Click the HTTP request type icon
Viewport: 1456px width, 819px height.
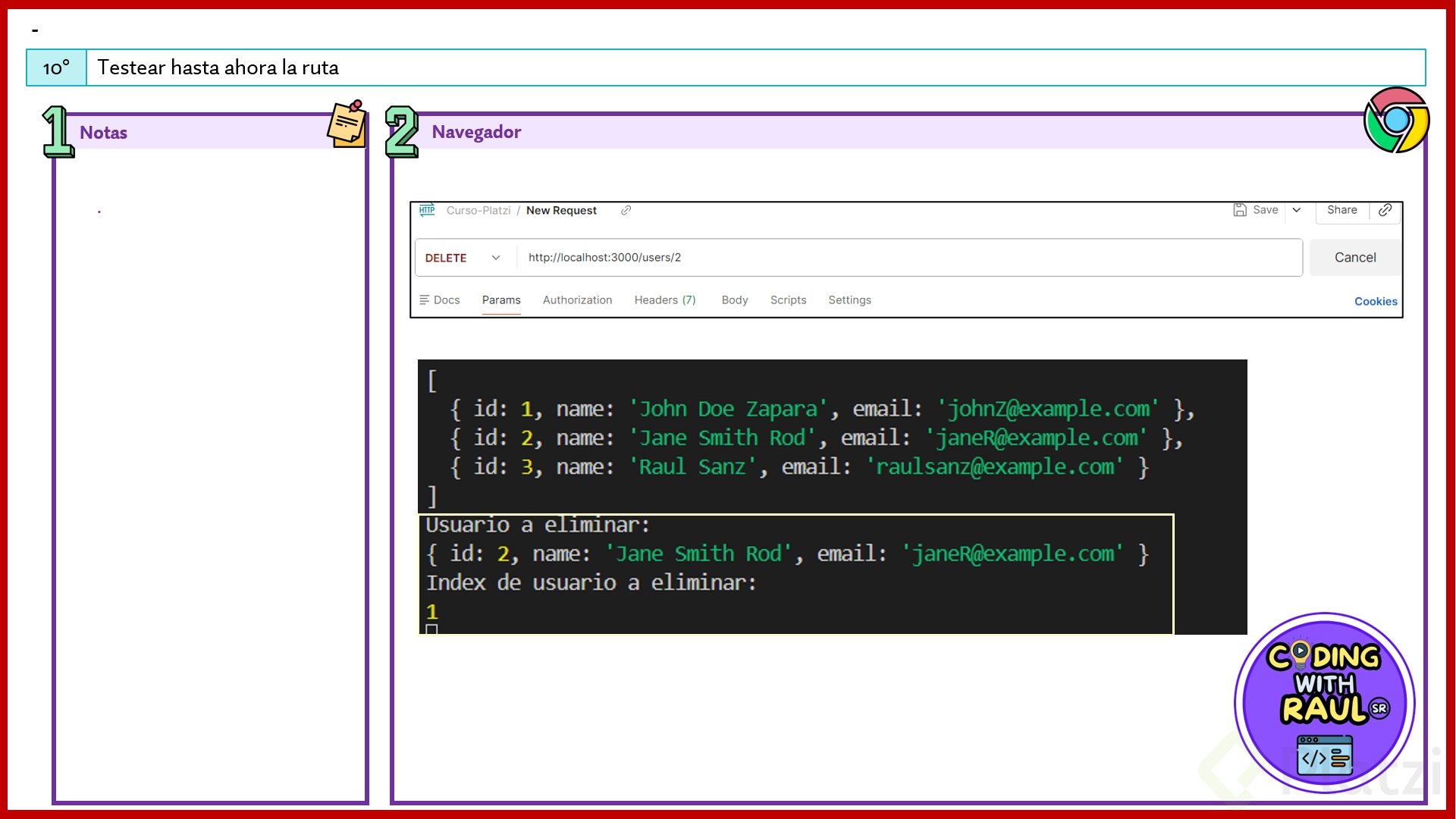427,210
